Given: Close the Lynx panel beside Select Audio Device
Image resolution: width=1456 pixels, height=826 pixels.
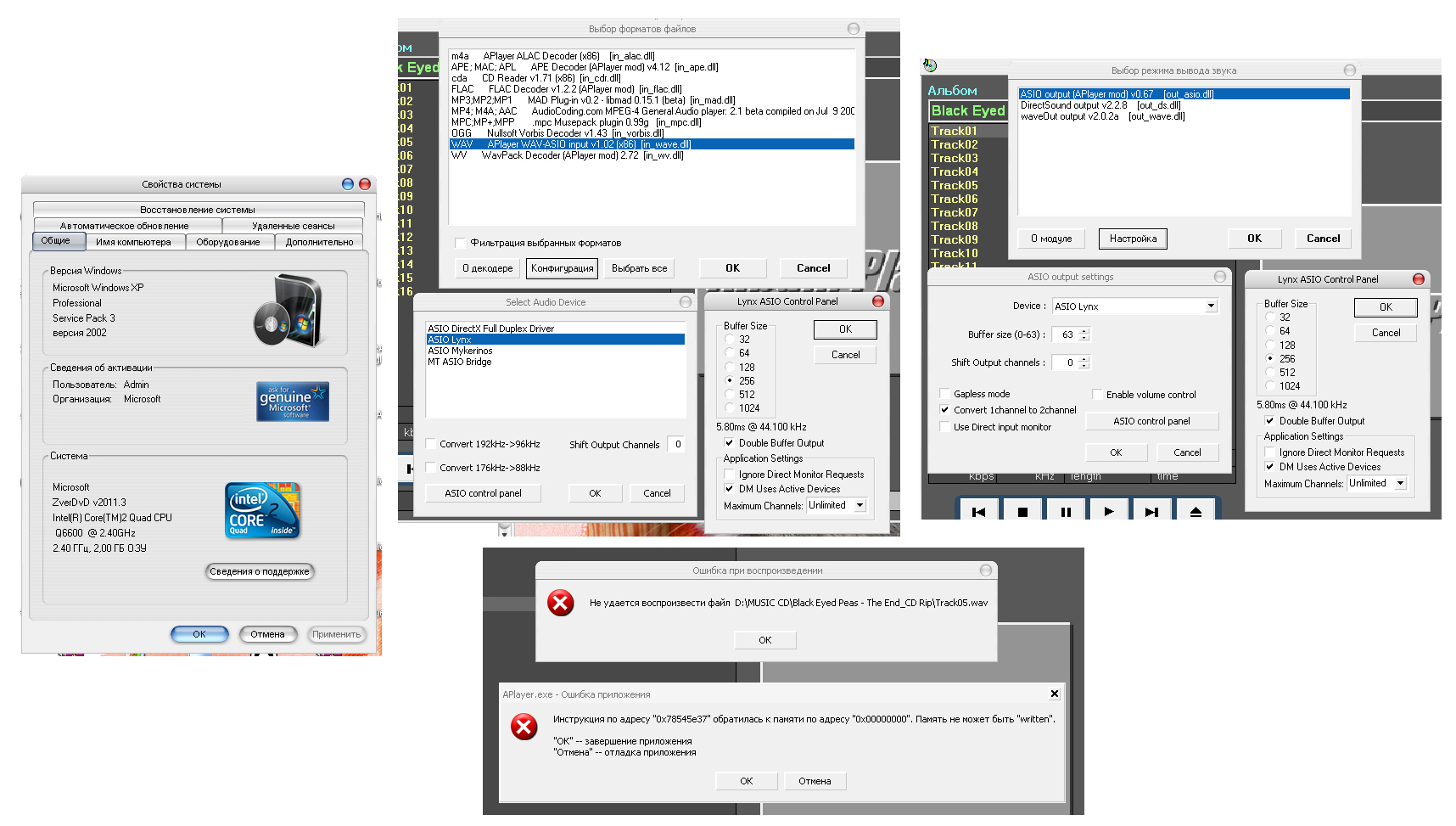Looking at the screenshot, I should (x=878, y=301).
